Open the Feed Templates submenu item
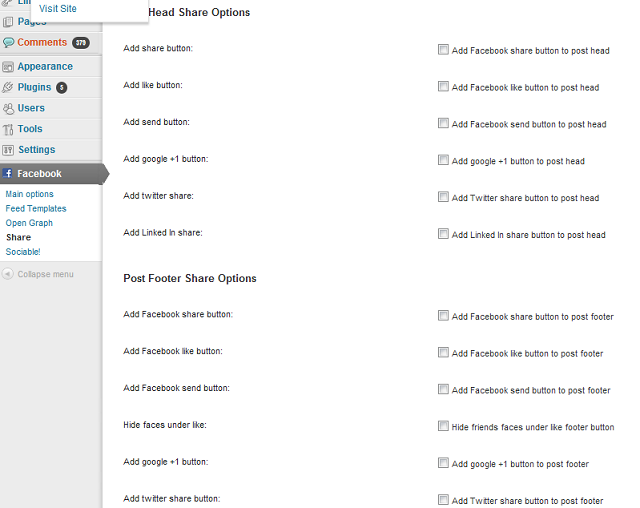This screenshot has height=508, width=640. (x=36, y=209)
